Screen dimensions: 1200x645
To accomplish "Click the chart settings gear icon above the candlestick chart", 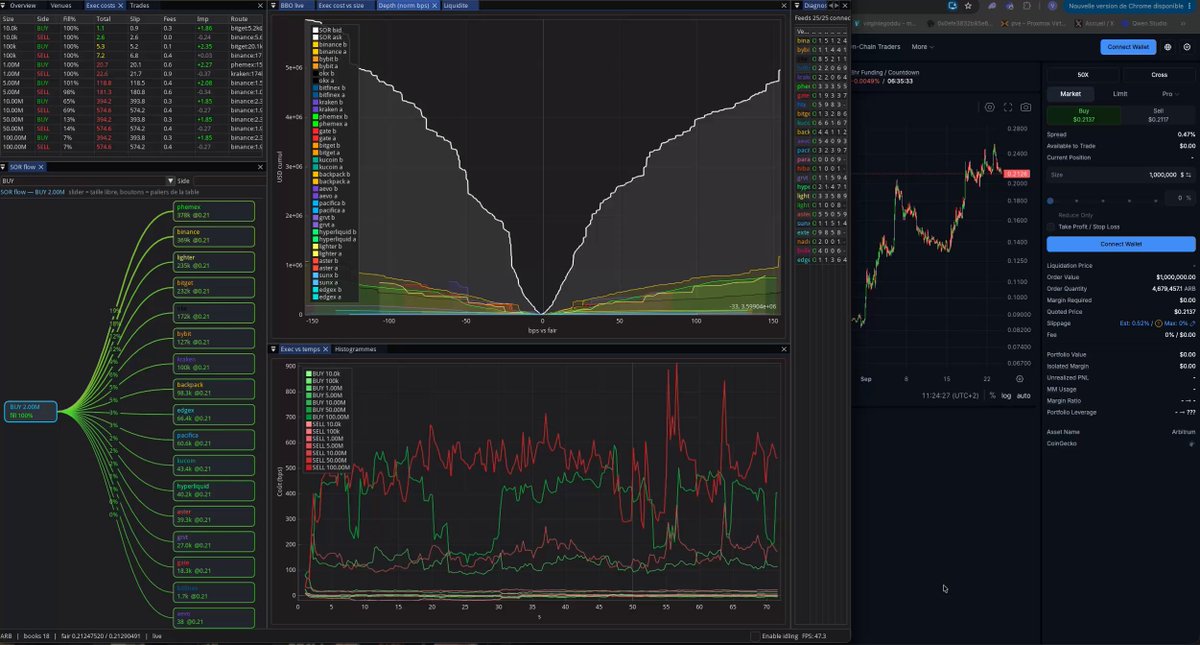I will click(990, 107).
